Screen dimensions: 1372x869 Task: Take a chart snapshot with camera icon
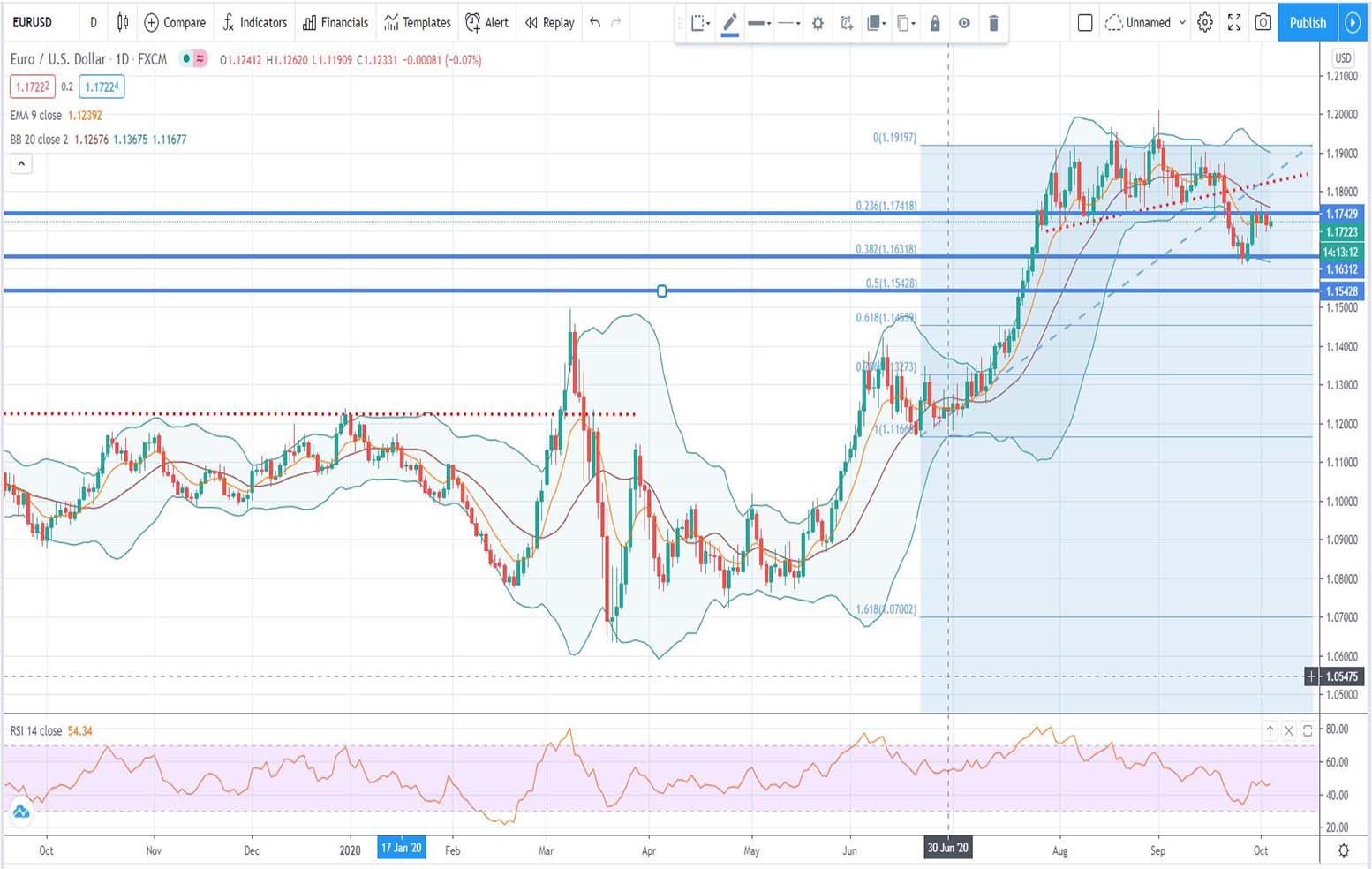1263,22
